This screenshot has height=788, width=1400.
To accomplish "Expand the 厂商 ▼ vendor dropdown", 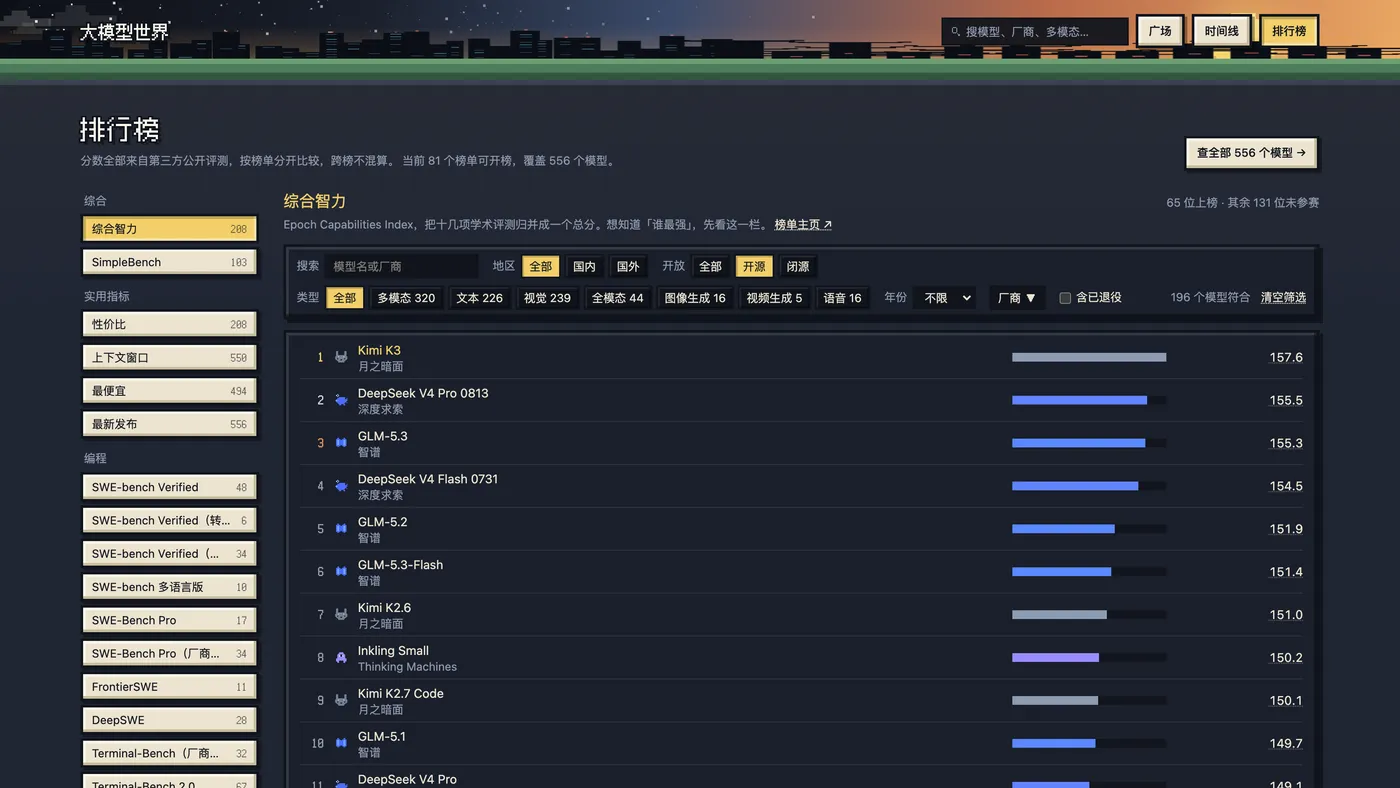I will pyautogui.click(x=1017, y=298).
